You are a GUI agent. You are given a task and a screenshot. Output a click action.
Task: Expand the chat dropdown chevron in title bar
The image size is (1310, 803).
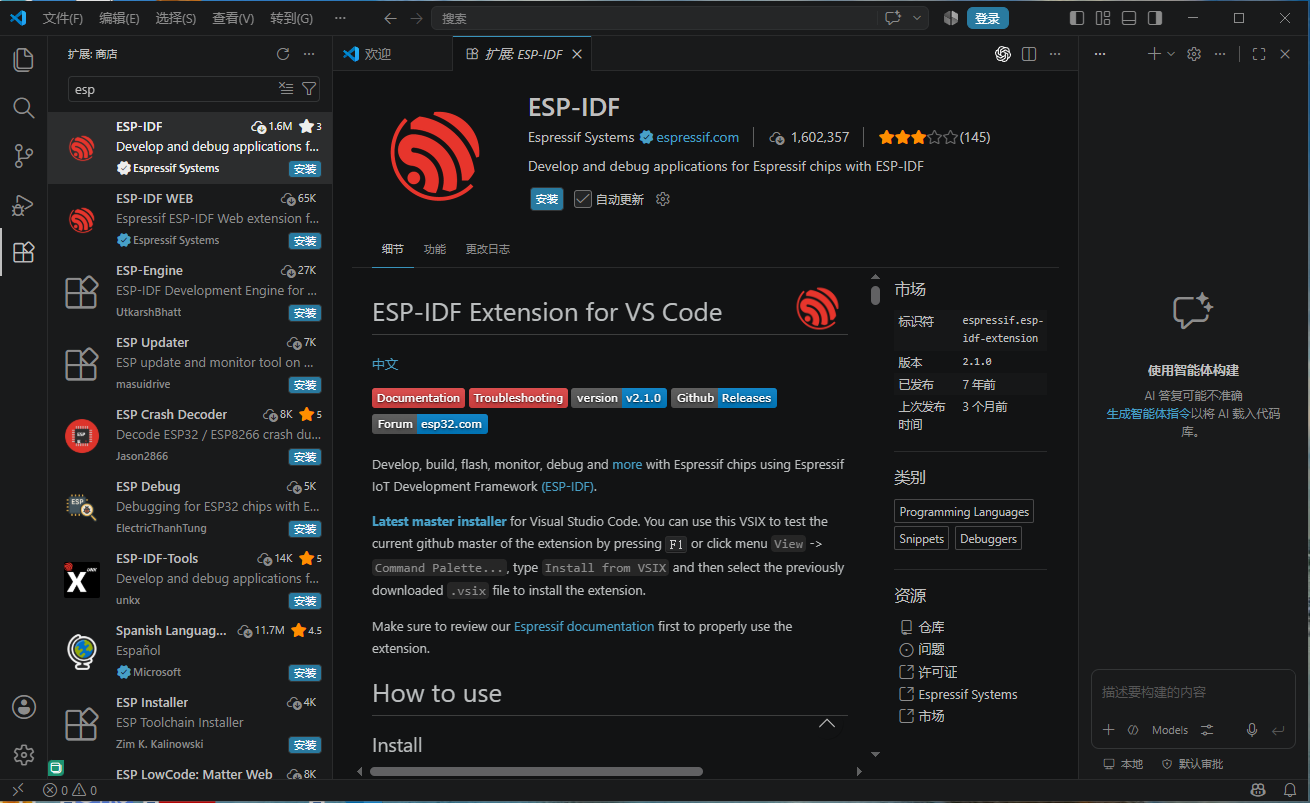[917, 18]
